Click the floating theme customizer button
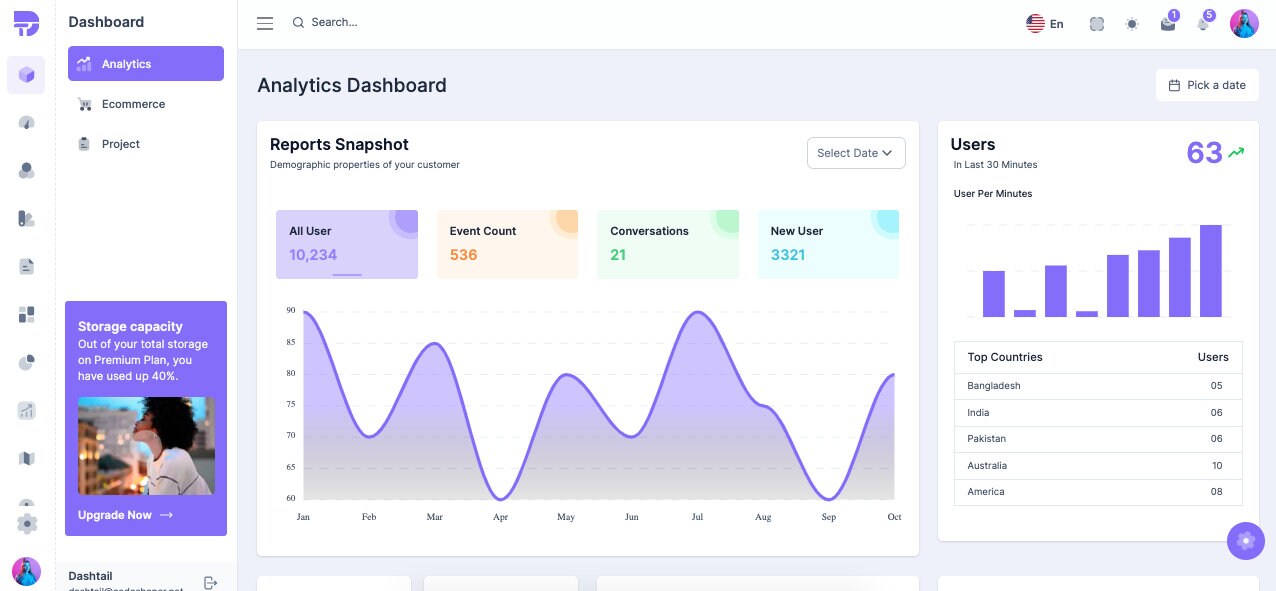The image size is (1276, 591). (x=1245, y=541)
